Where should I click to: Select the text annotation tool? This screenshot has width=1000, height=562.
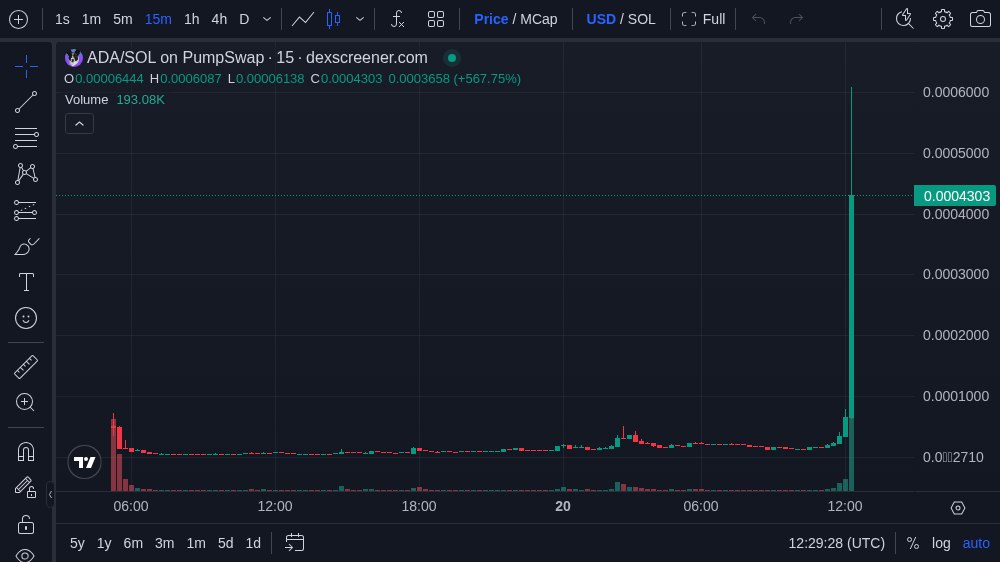[x=26, y=282]
